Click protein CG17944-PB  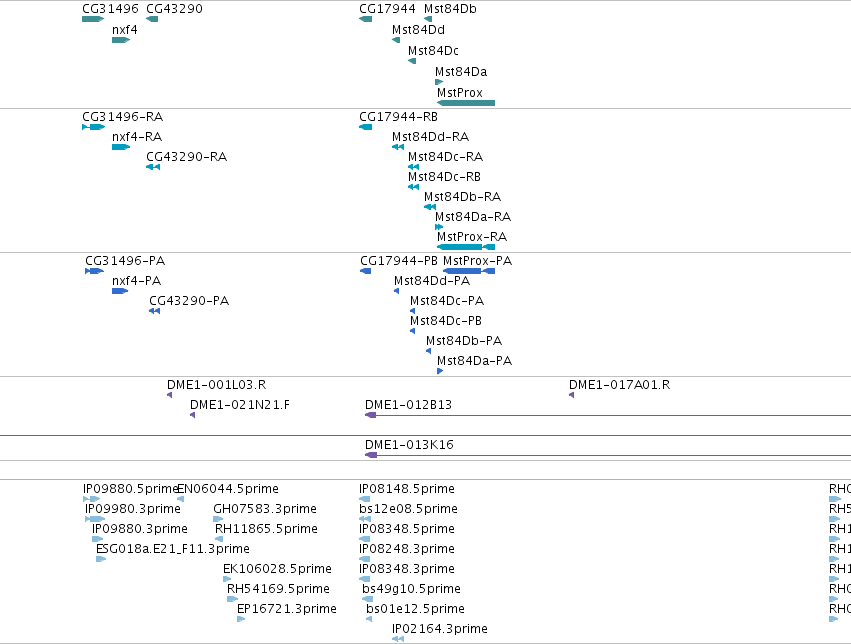(x=399, y=261)
